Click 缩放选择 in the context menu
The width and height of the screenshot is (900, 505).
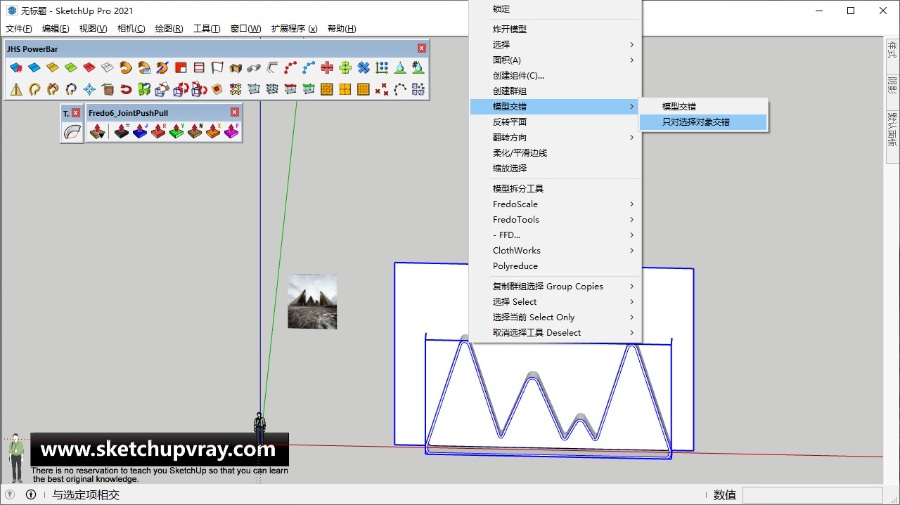click(x=556, y=169)
